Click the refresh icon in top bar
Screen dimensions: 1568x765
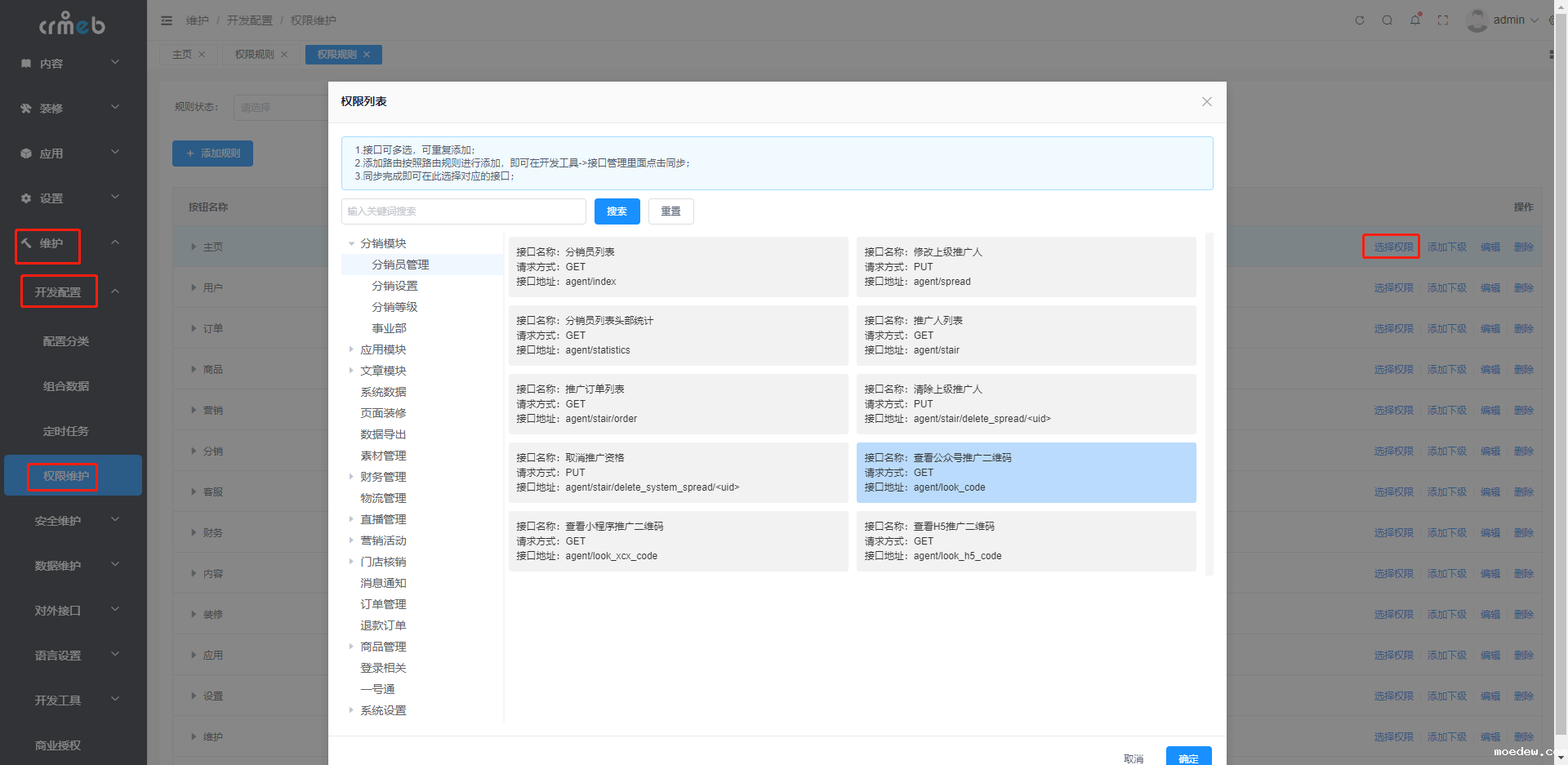[x=1360, y=20]
